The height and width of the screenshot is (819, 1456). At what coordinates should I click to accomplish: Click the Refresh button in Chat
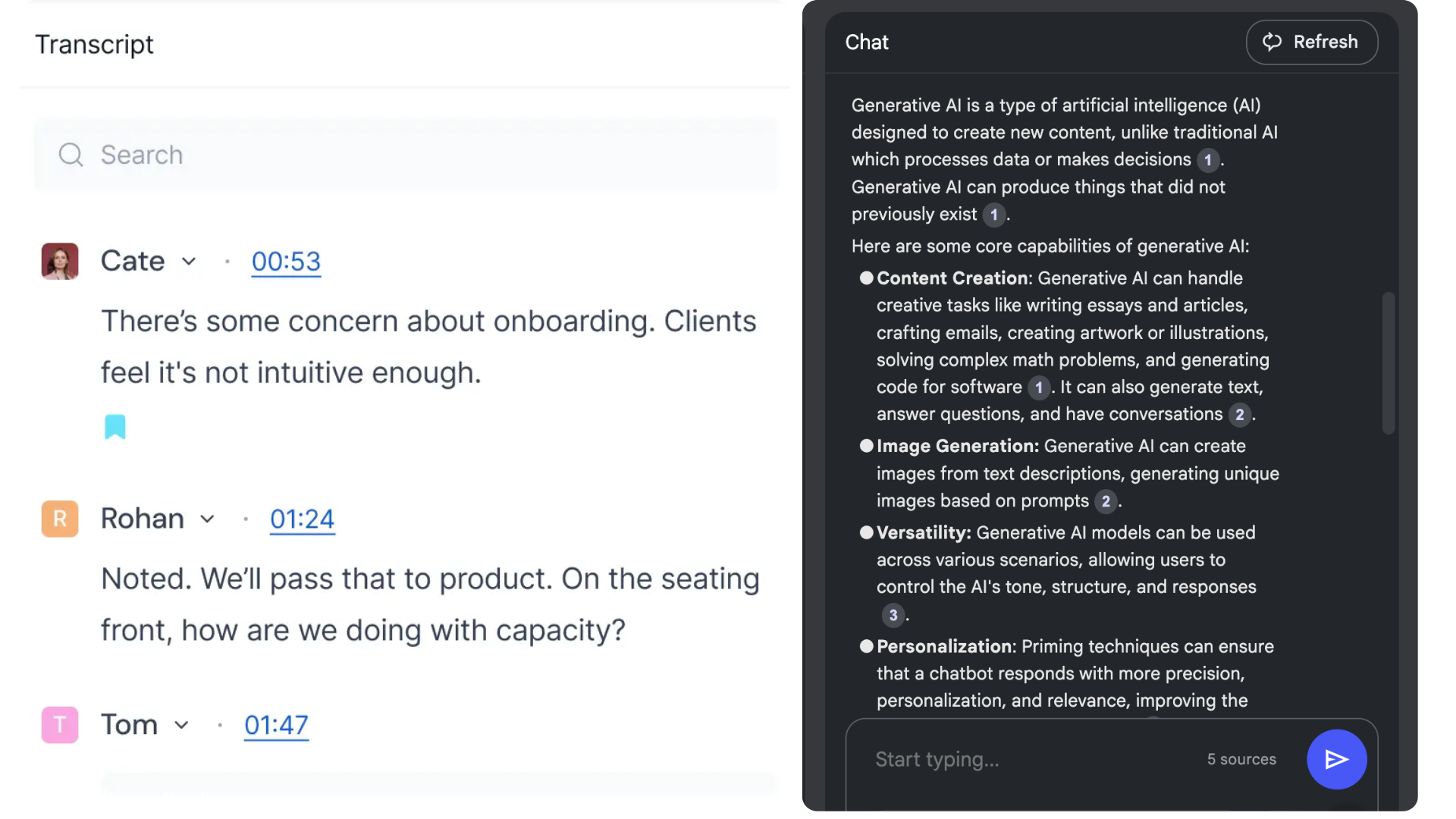click(1312, 42)
